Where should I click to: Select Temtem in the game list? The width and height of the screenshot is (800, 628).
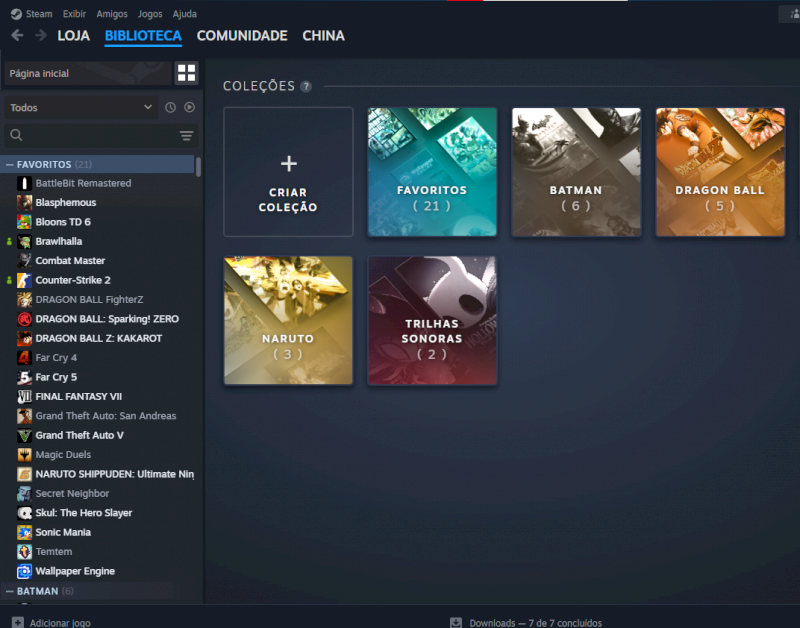(x=54, y=551)
